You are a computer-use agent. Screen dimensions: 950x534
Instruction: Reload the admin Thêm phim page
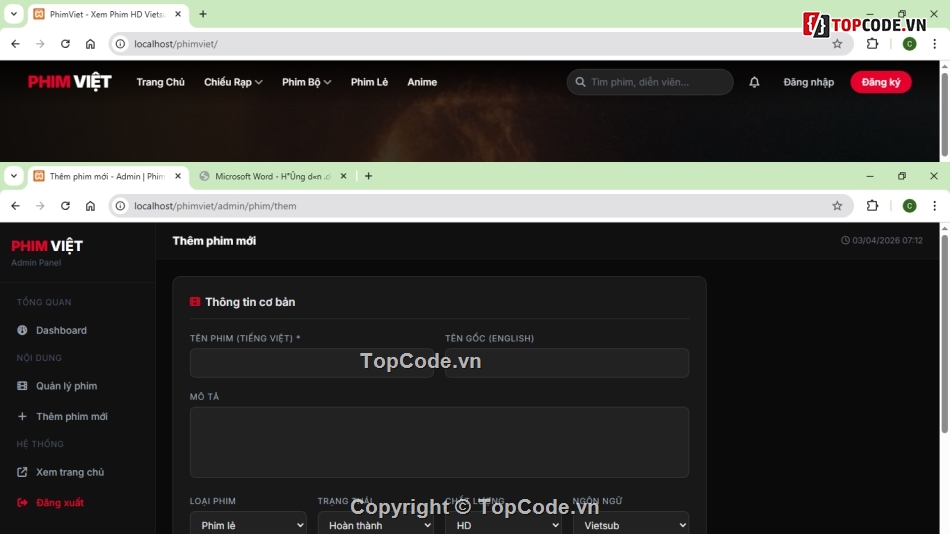pyautogui.click(x=65, y=206)
